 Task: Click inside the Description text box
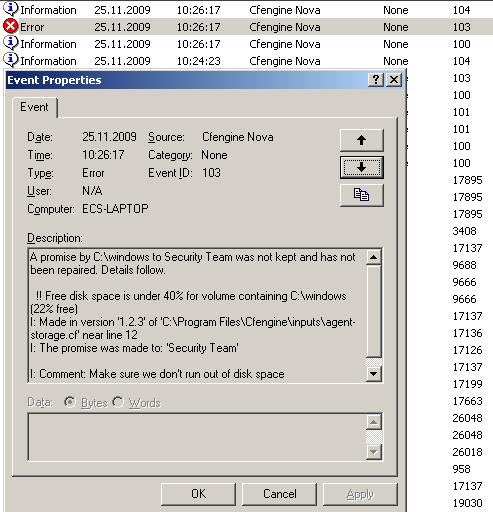(197, 315)
